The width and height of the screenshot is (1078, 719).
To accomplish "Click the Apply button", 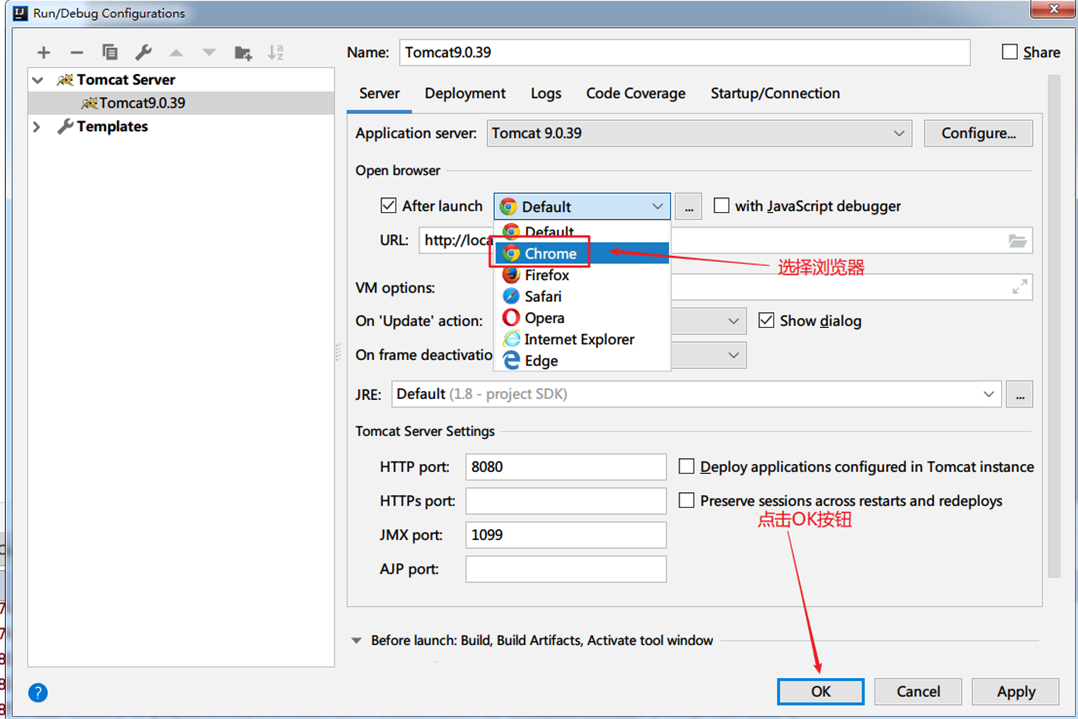I will pyautogui.click(x=1015, y=692).
